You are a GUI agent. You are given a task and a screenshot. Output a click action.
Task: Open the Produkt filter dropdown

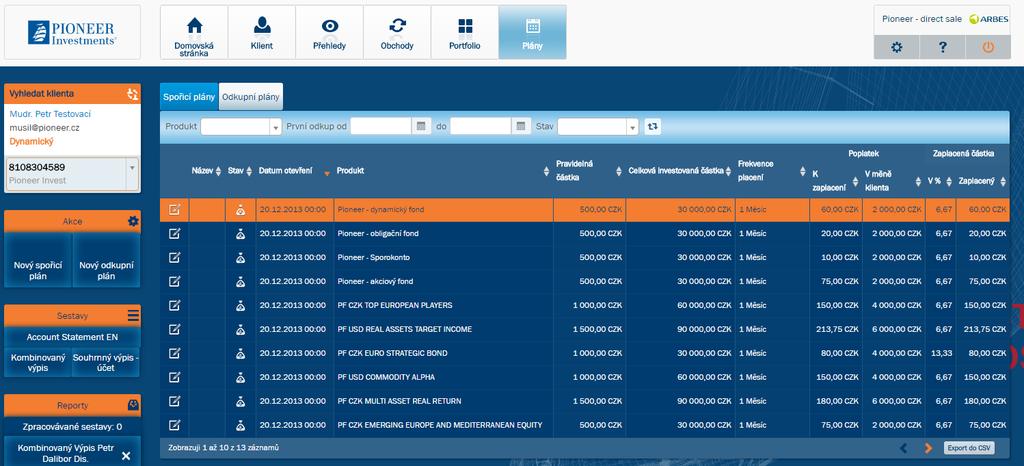pyautogui.click(x=275, y=127)
